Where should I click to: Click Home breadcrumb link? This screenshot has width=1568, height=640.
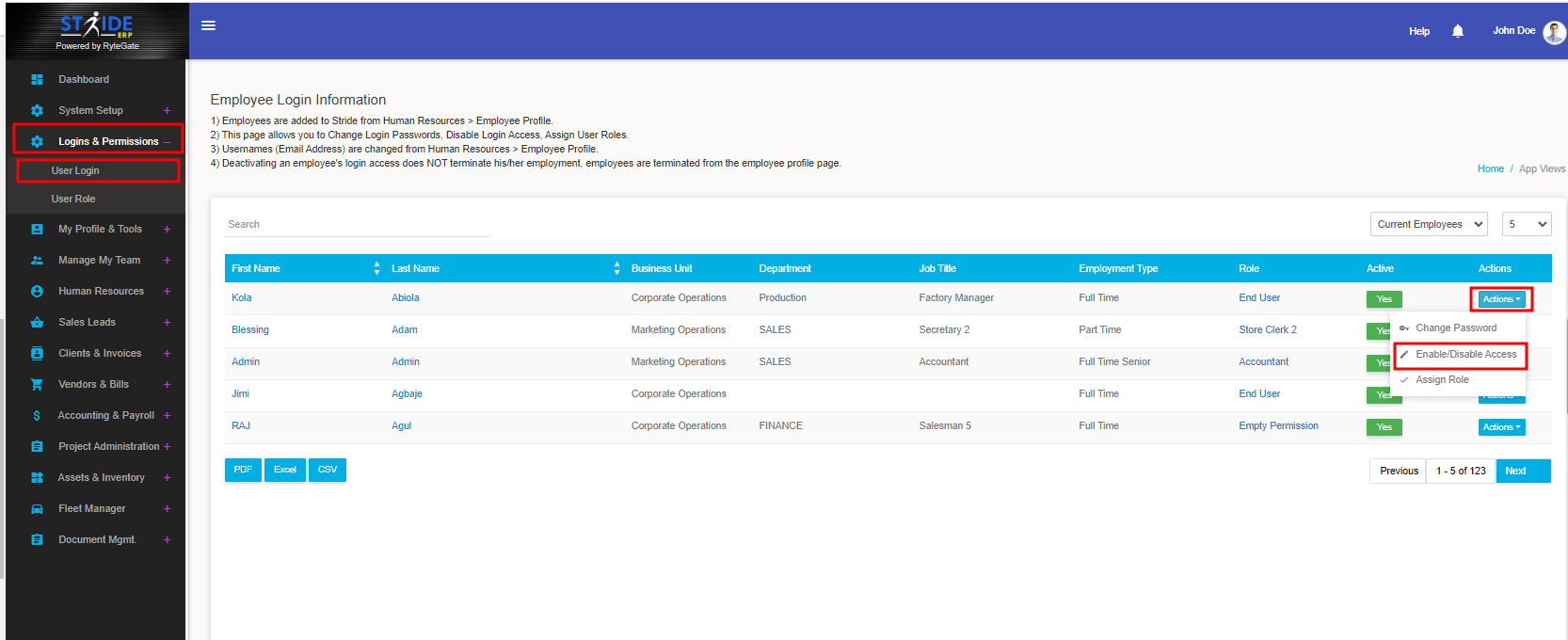[x=1491, y=169]
